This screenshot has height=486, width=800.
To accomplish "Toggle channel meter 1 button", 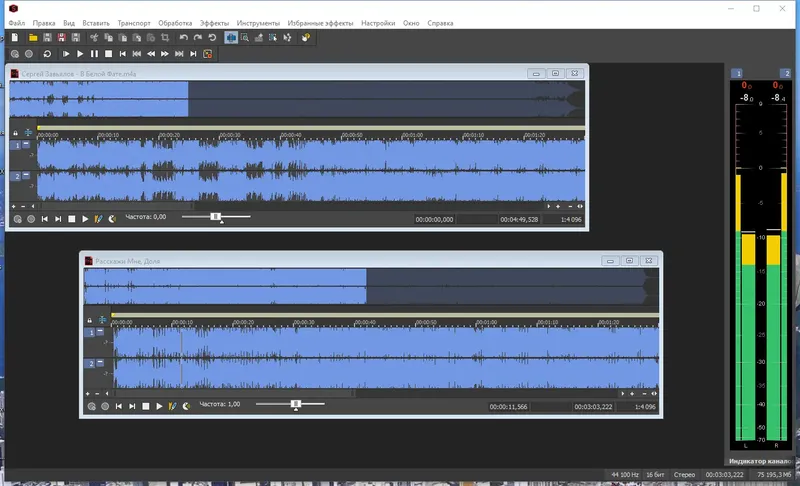I will tap(738, 73).
